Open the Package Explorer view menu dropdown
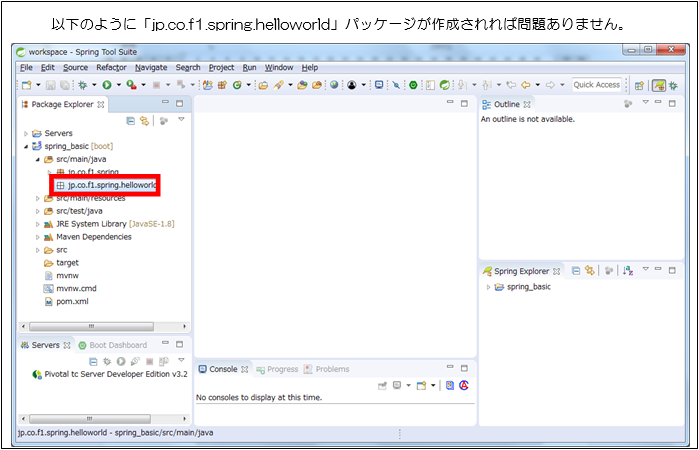The height and width of the screenshot is (450, 699). point(181,120)
